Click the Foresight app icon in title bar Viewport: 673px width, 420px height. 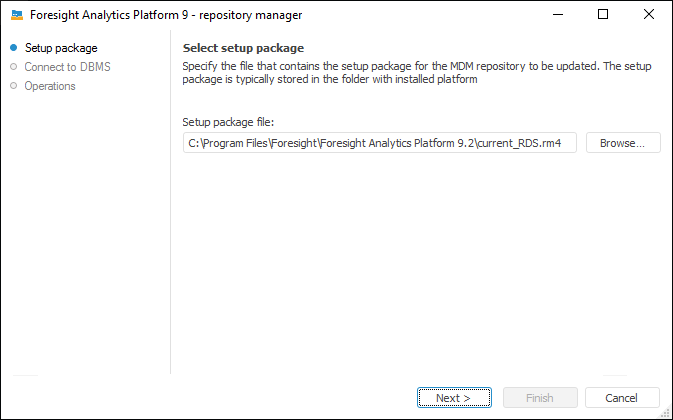click(x=17, y=15)
